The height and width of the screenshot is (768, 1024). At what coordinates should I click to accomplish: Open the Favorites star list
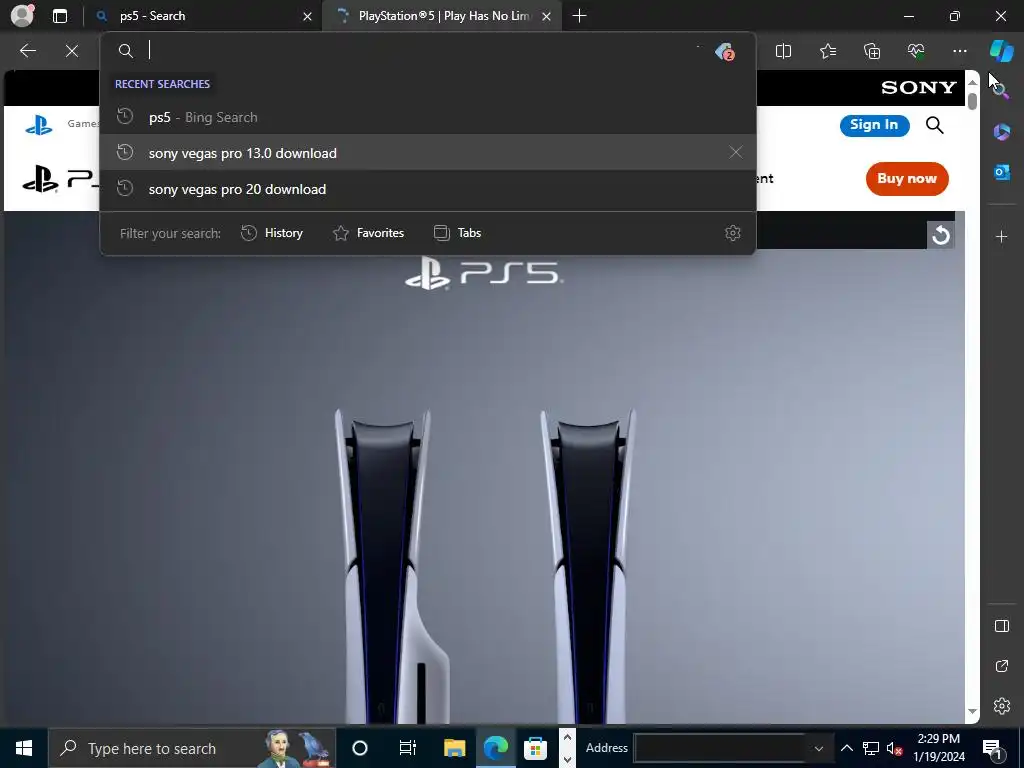[x=827, y=51]
